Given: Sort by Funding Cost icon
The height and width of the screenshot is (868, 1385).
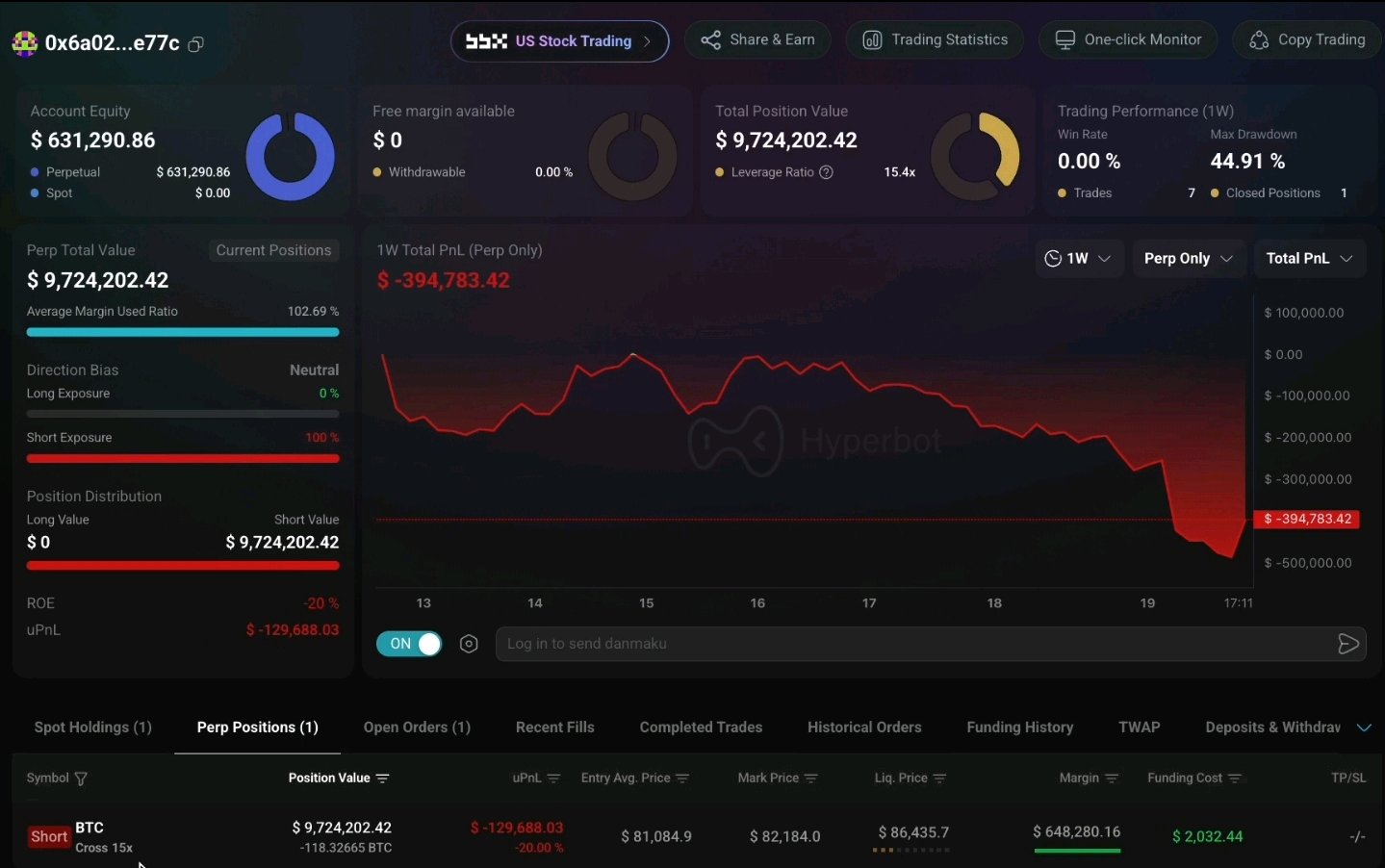Looking at the screenshot, I should (1235, 779).
